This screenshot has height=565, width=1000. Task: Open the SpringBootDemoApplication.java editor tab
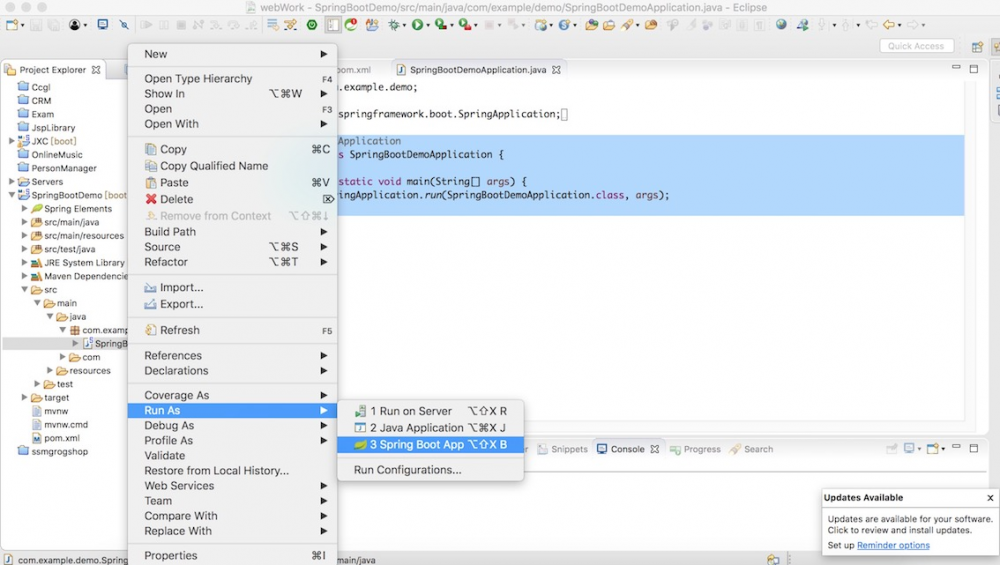pyautogui.click(x=478, y=70)
